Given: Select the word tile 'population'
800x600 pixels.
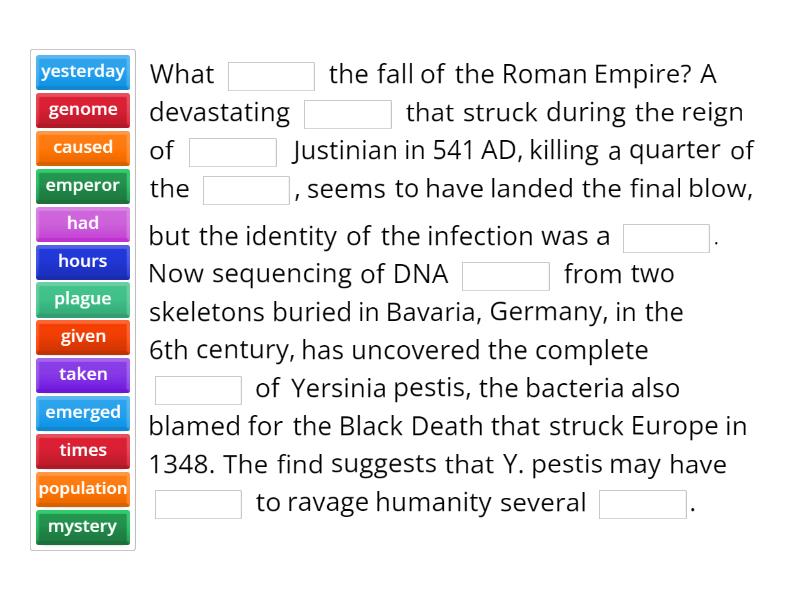Looking at the screenshot, I should pyautogui.click(x=82, y=488).
